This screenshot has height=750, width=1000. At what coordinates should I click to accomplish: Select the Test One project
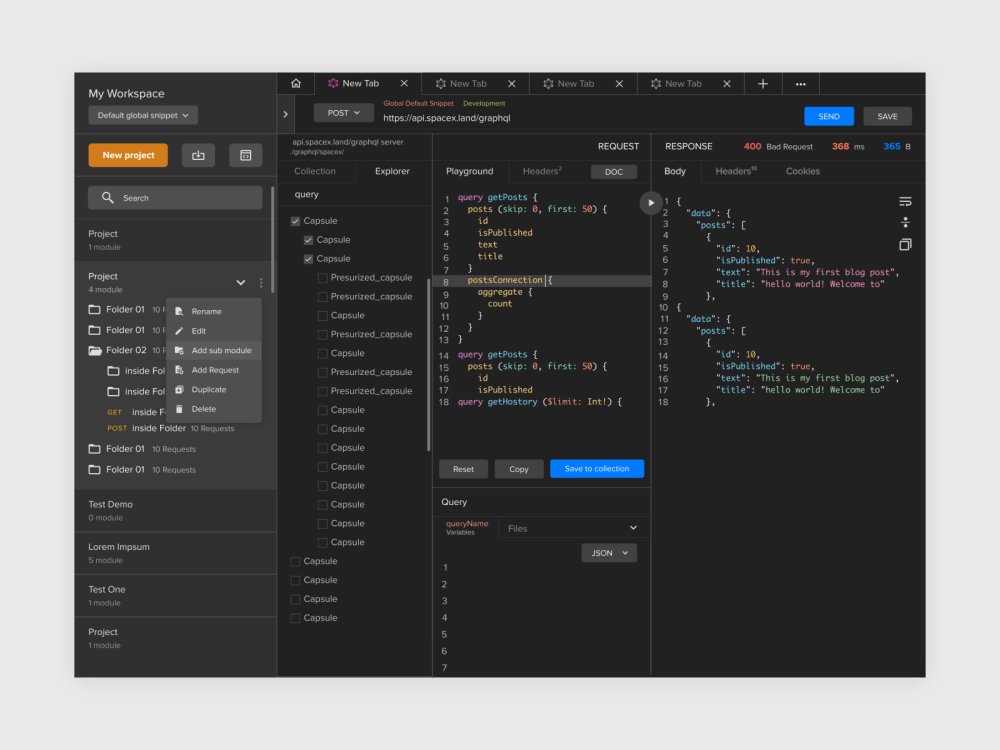(176, 596)
